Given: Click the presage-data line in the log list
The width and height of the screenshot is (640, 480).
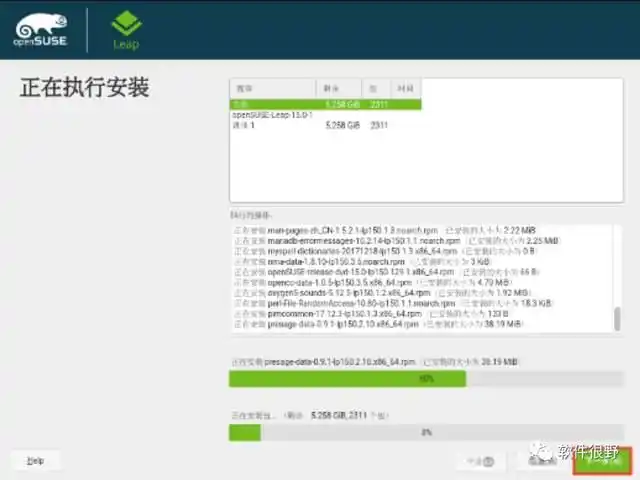Looking at the screenshot, I should click(x=379, y=324).
